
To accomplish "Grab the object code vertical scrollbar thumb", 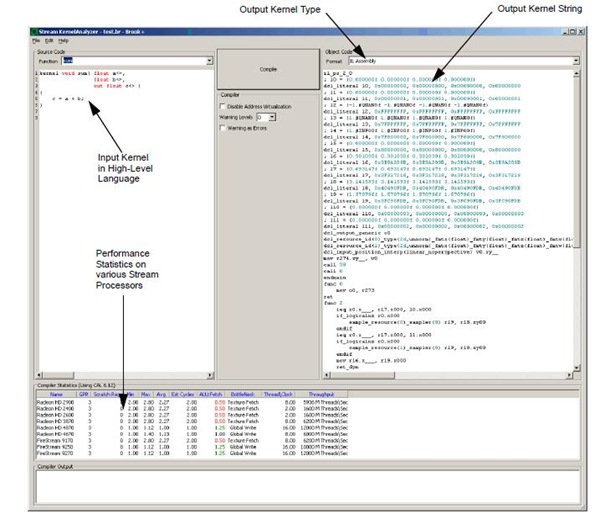I will coord(577,163).
